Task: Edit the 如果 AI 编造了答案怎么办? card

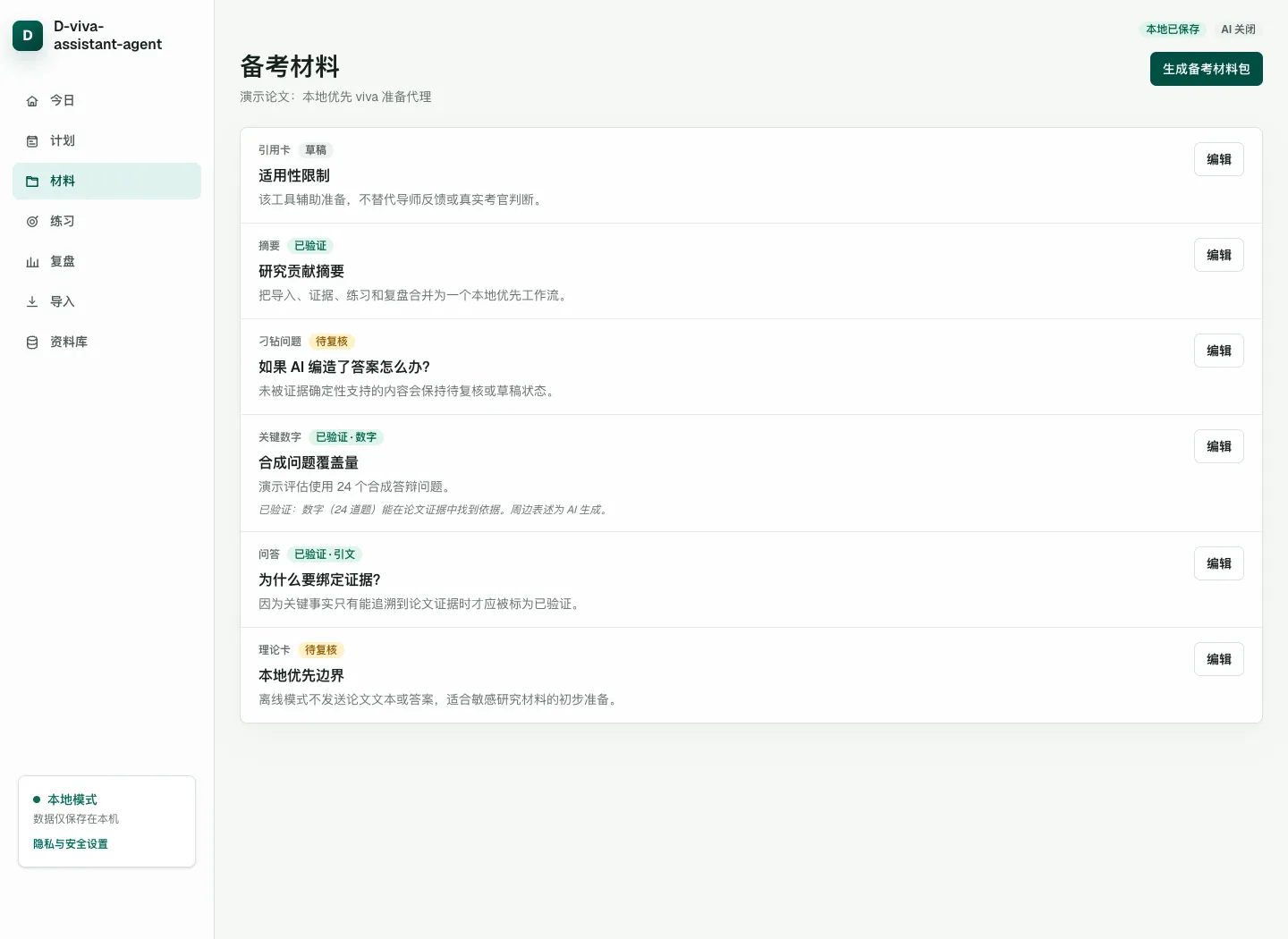Action: coord(1218,351)
